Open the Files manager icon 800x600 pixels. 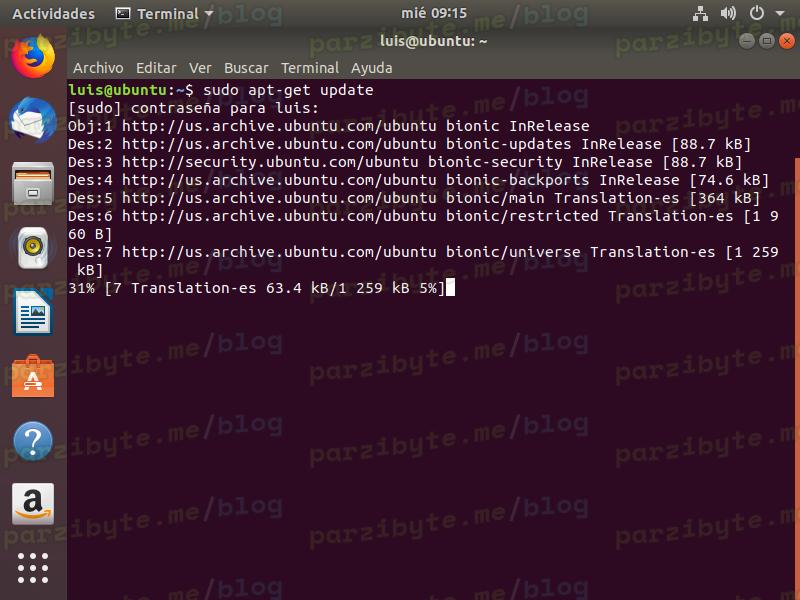point(33,183)
